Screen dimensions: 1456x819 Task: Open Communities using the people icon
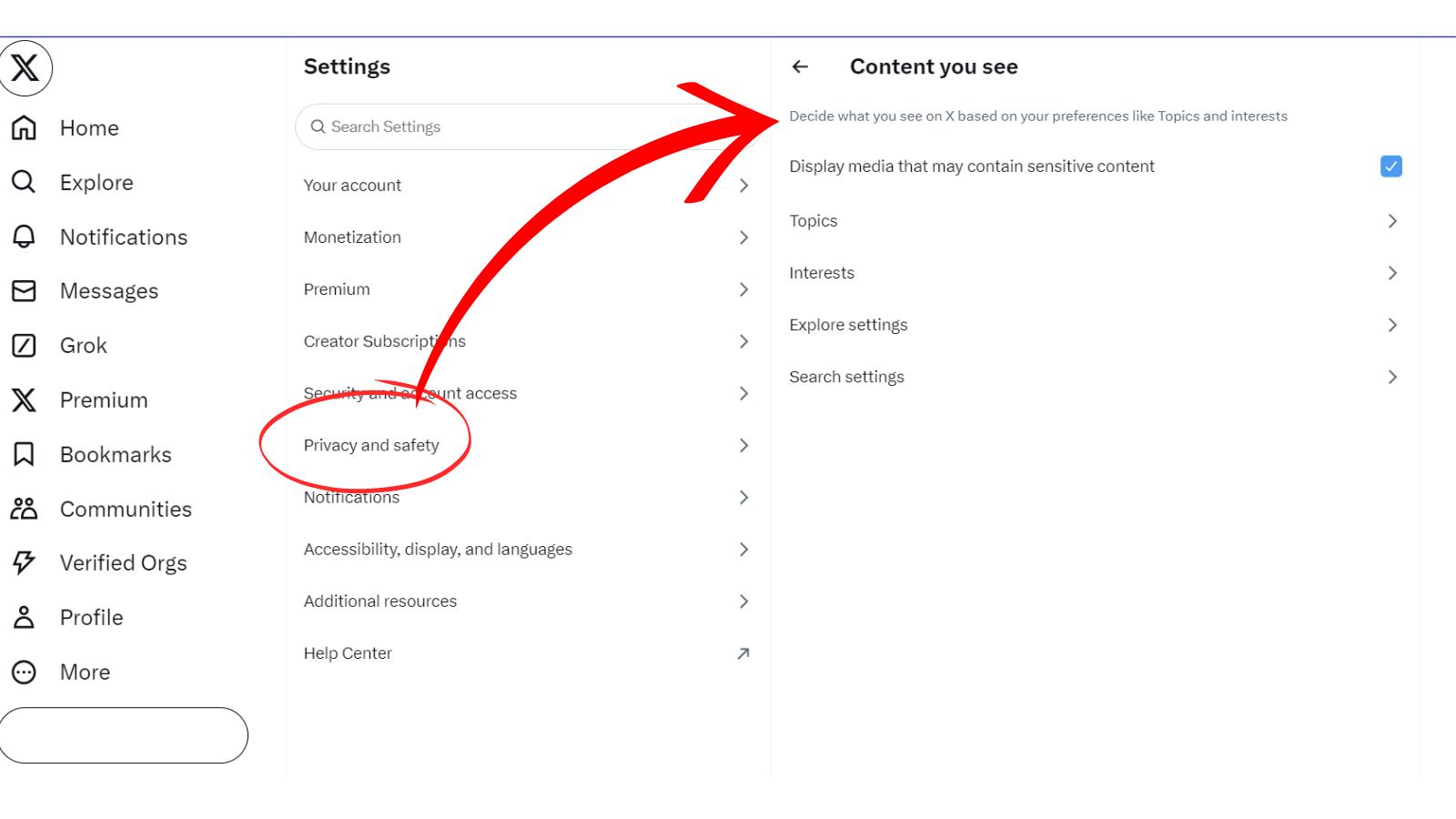coord(23,509)
